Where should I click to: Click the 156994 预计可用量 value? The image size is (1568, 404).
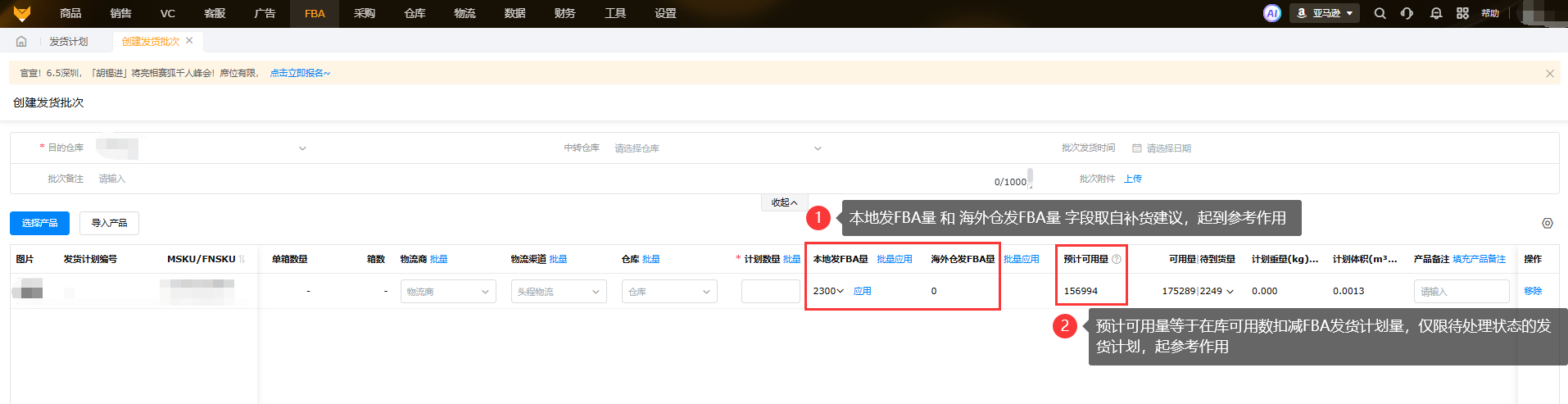click(1081, 291)
